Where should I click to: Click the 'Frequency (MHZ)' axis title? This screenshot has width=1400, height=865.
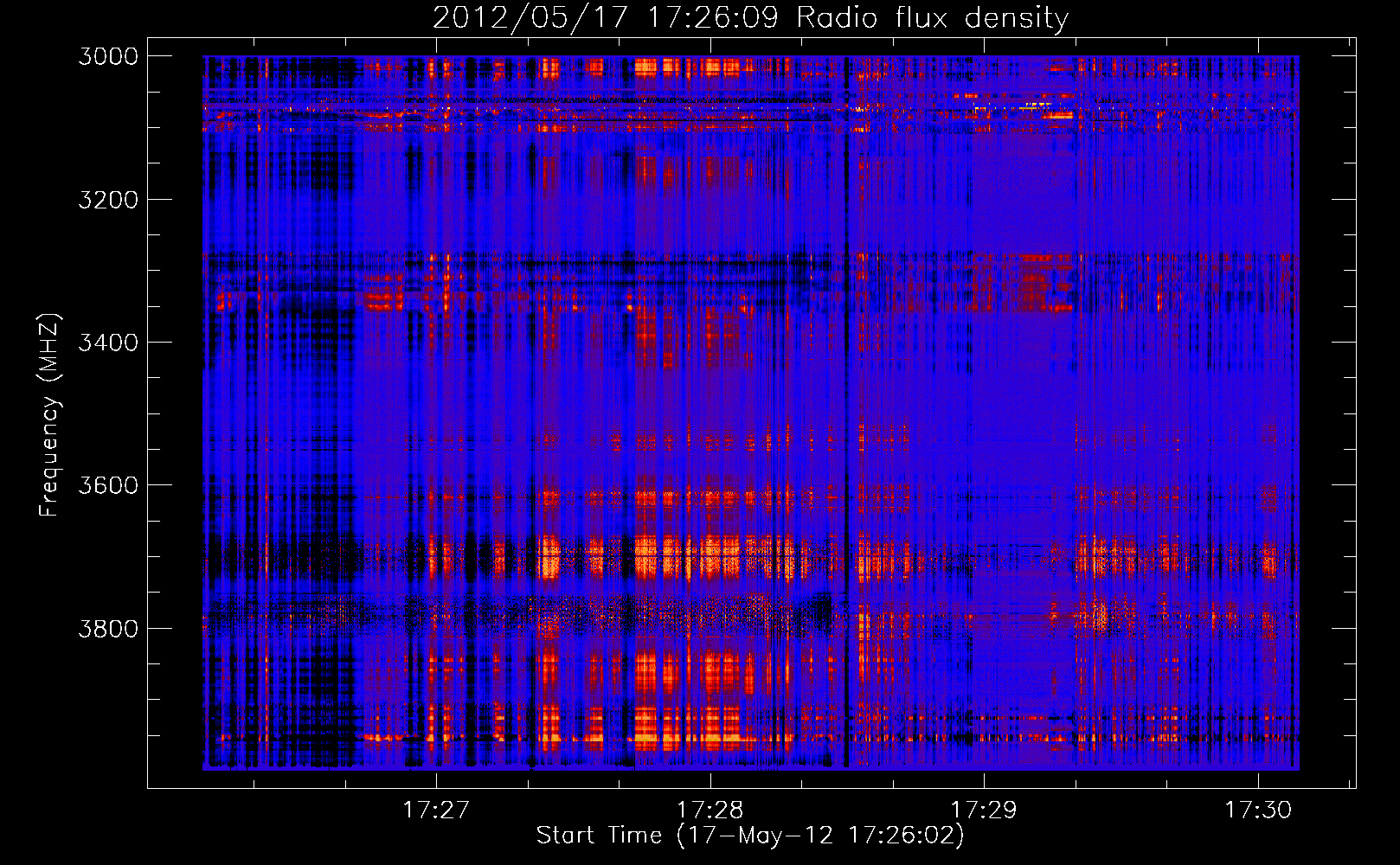point(49,415)
